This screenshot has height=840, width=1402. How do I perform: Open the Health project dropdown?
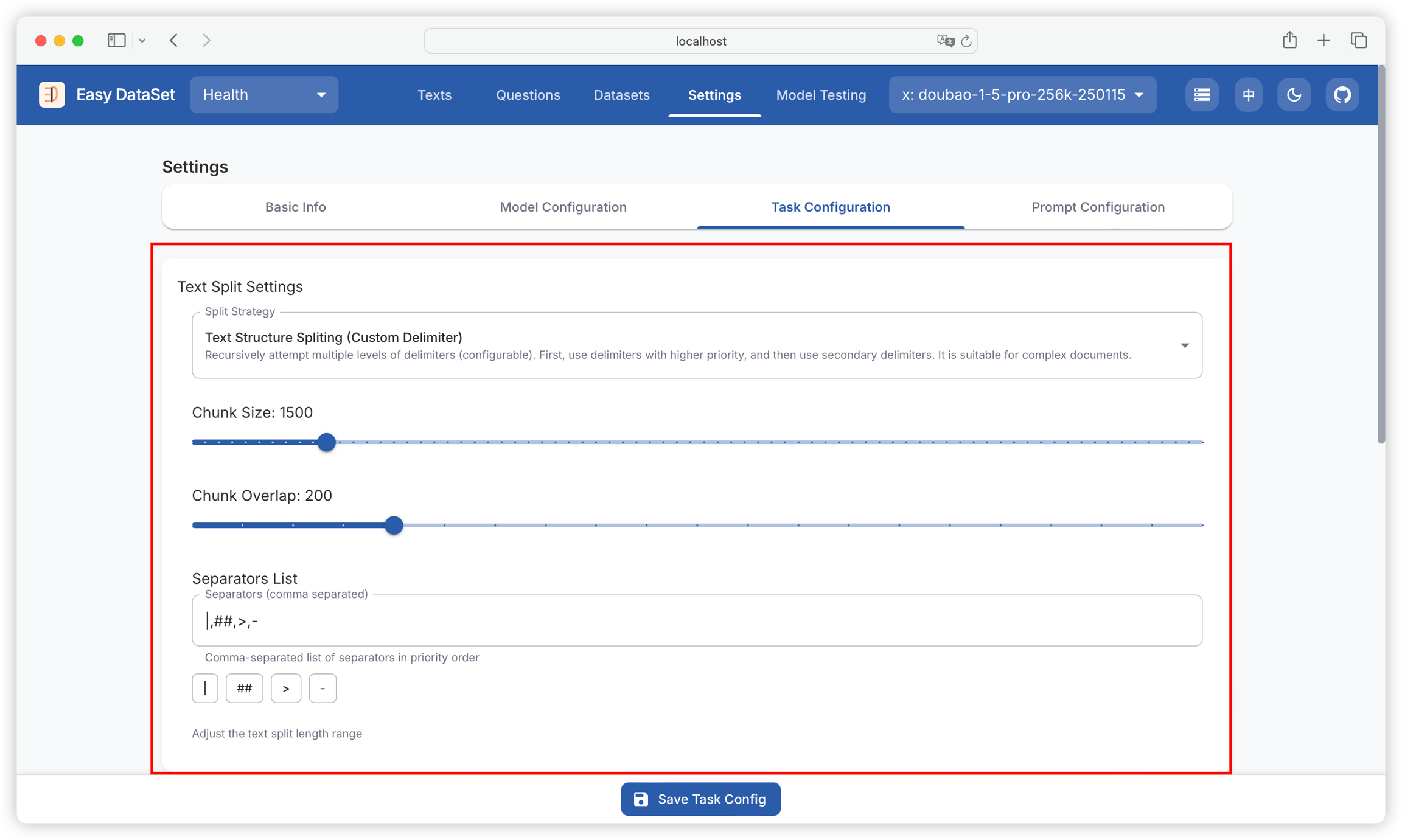pyautogui.click(x=264, y=95)
